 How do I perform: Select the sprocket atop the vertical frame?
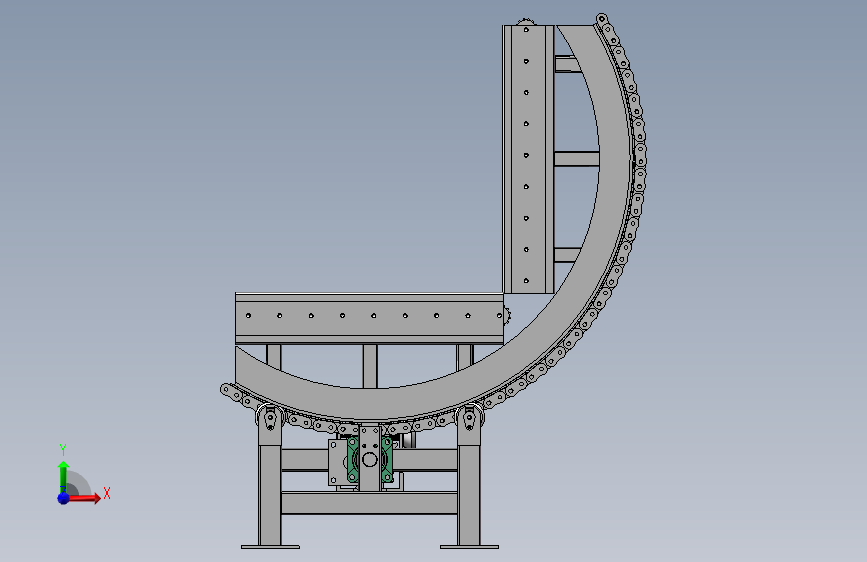(526, 22)
